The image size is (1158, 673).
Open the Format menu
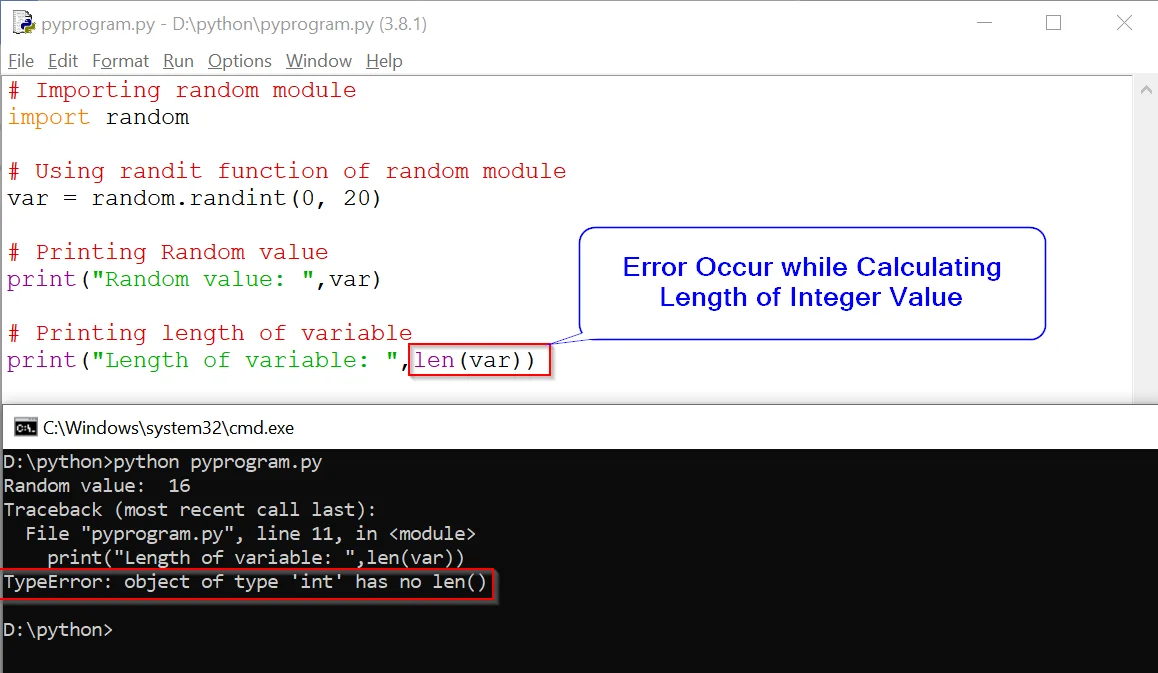[x=120, y=60]
